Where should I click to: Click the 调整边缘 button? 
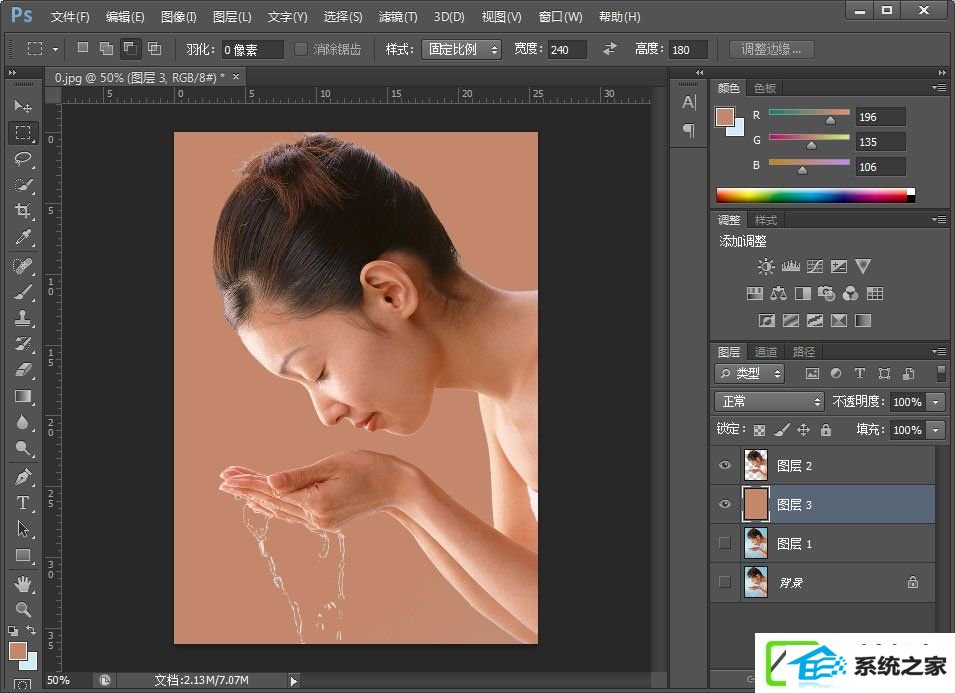click(x=771, y=49)
